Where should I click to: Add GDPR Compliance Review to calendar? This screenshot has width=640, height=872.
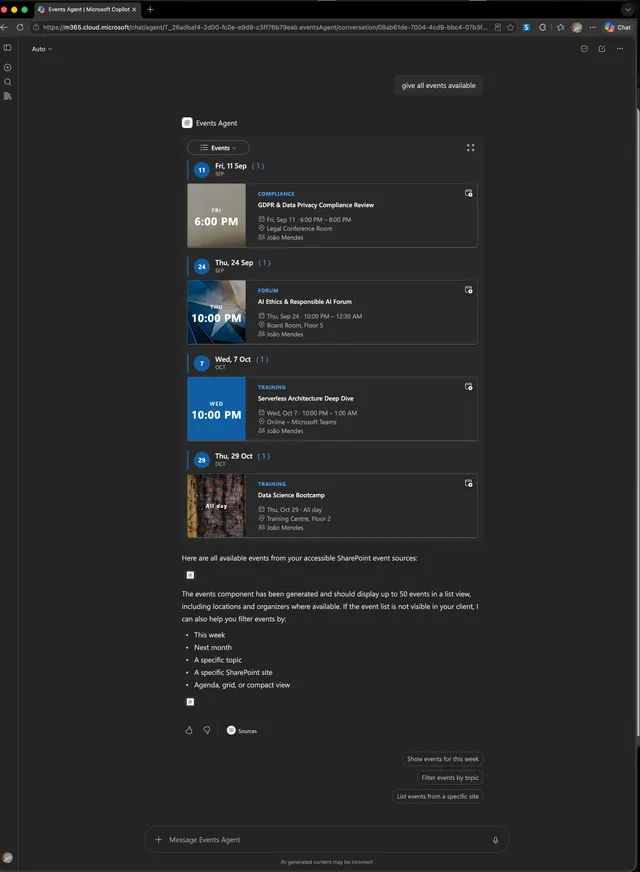point(469,193)
